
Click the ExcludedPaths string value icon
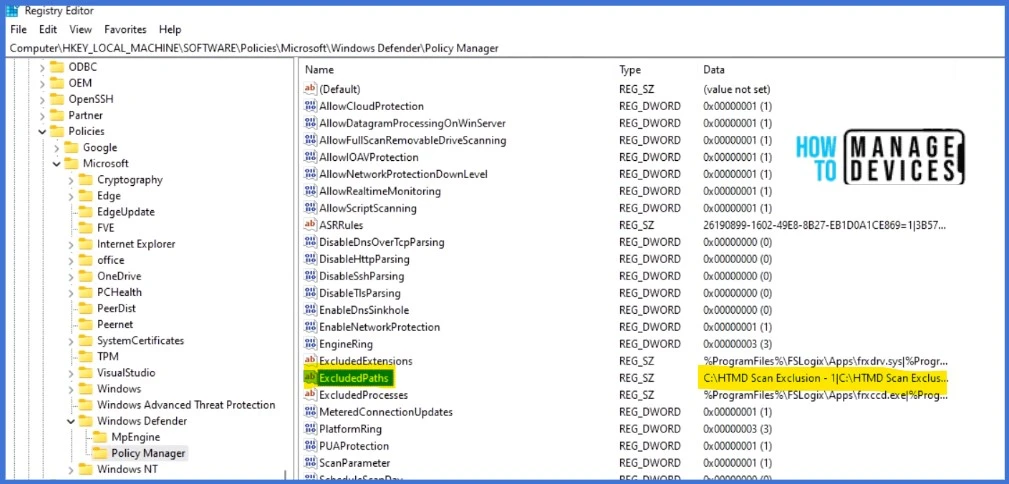(310, 378)
